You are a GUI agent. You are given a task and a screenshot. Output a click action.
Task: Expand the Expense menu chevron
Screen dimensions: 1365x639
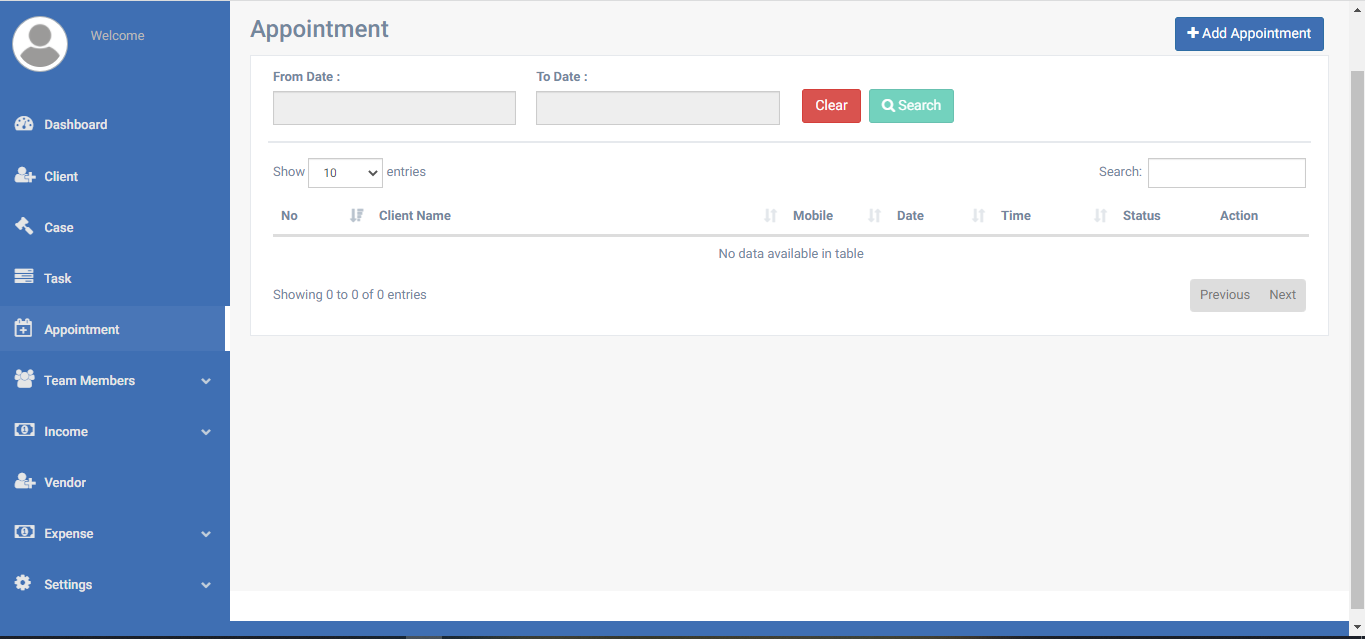pyautogui.click(x=206, y=534)
